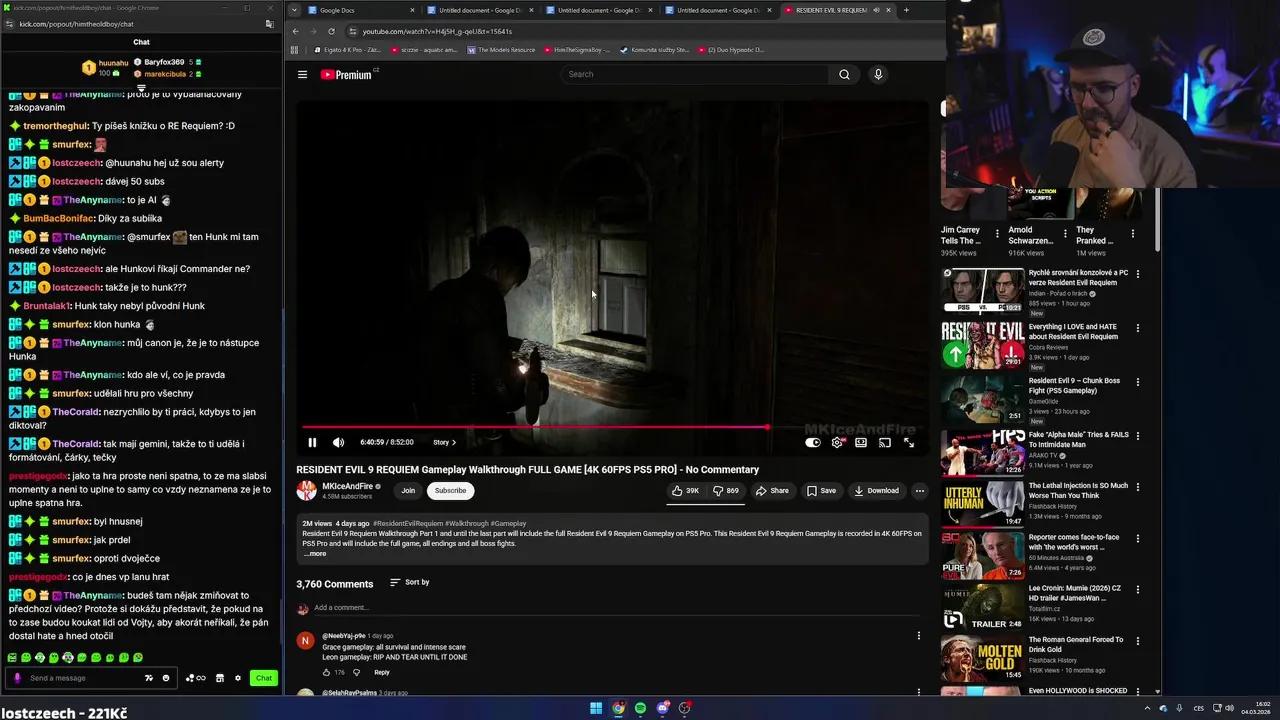Open the HimTheSigmaBoy bookmark
Image resolution: width=1280 pixels, height=720 pixels.
[575, 49]
